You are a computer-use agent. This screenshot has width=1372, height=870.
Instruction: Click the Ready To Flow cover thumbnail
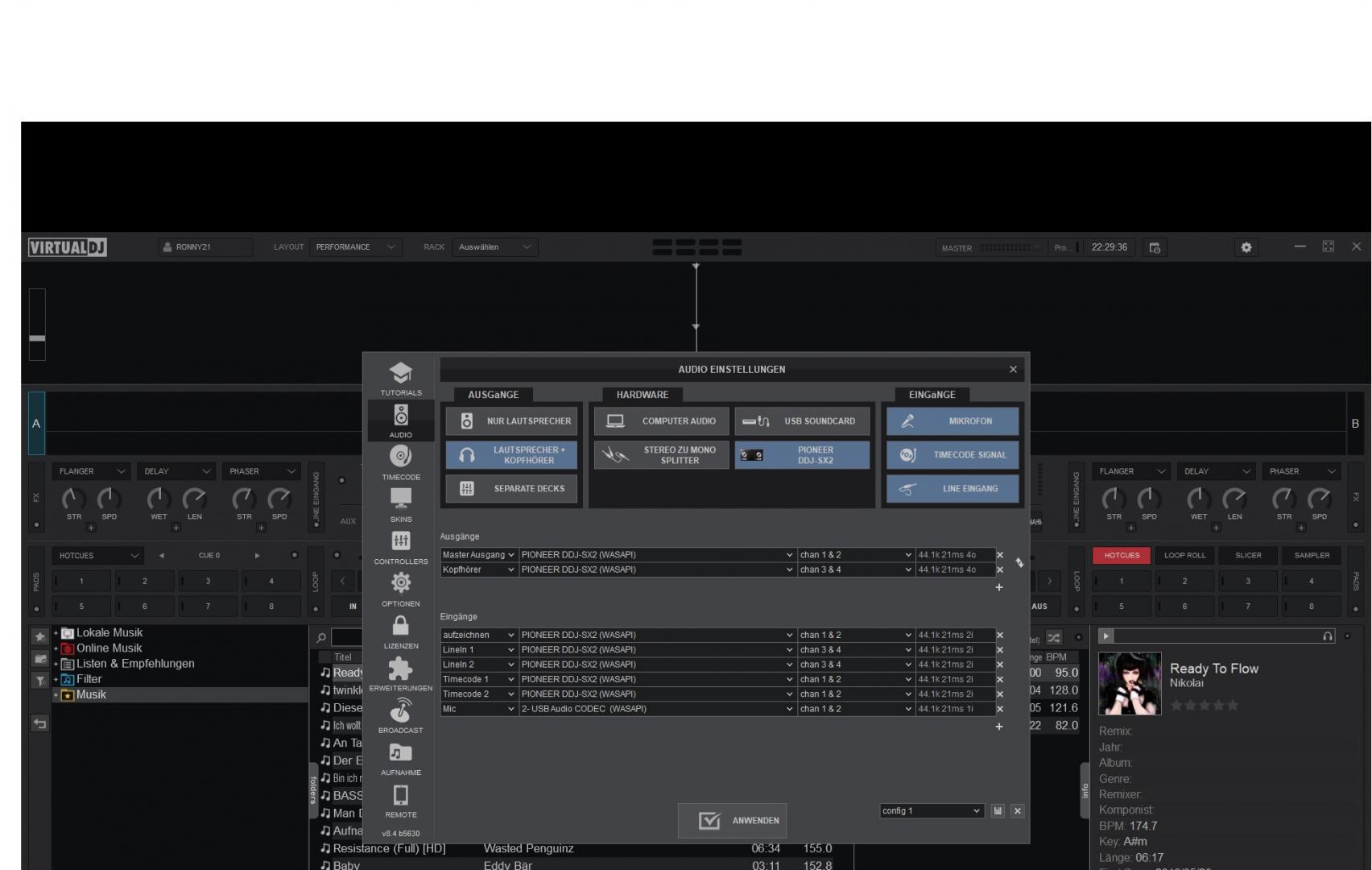1130,684
